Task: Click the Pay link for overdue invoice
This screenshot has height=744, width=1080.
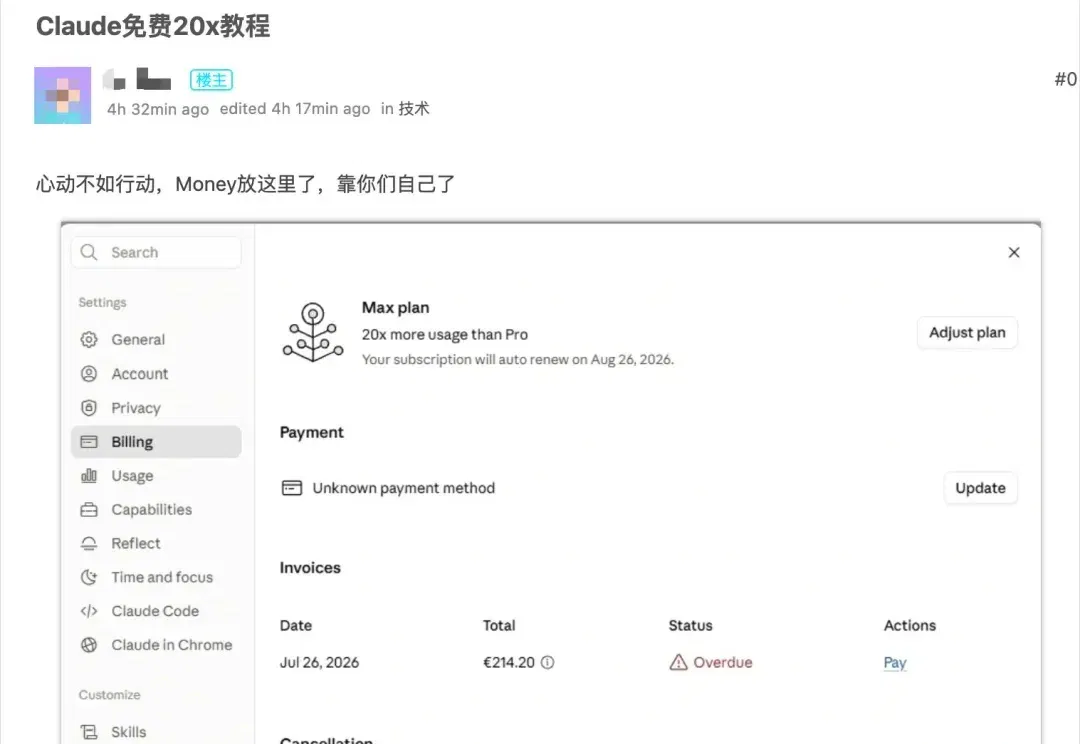Action: click(895, 663)
